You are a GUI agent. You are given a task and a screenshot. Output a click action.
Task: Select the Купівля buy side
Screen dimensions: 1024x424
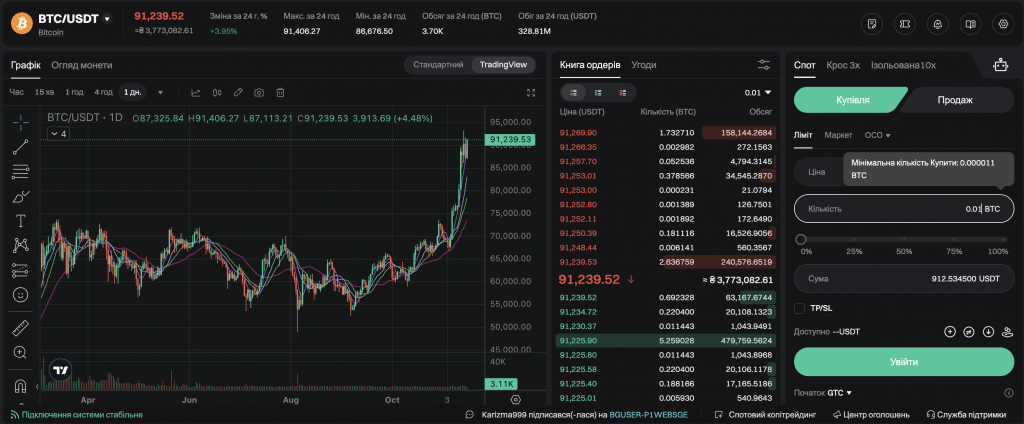[849, 100]
